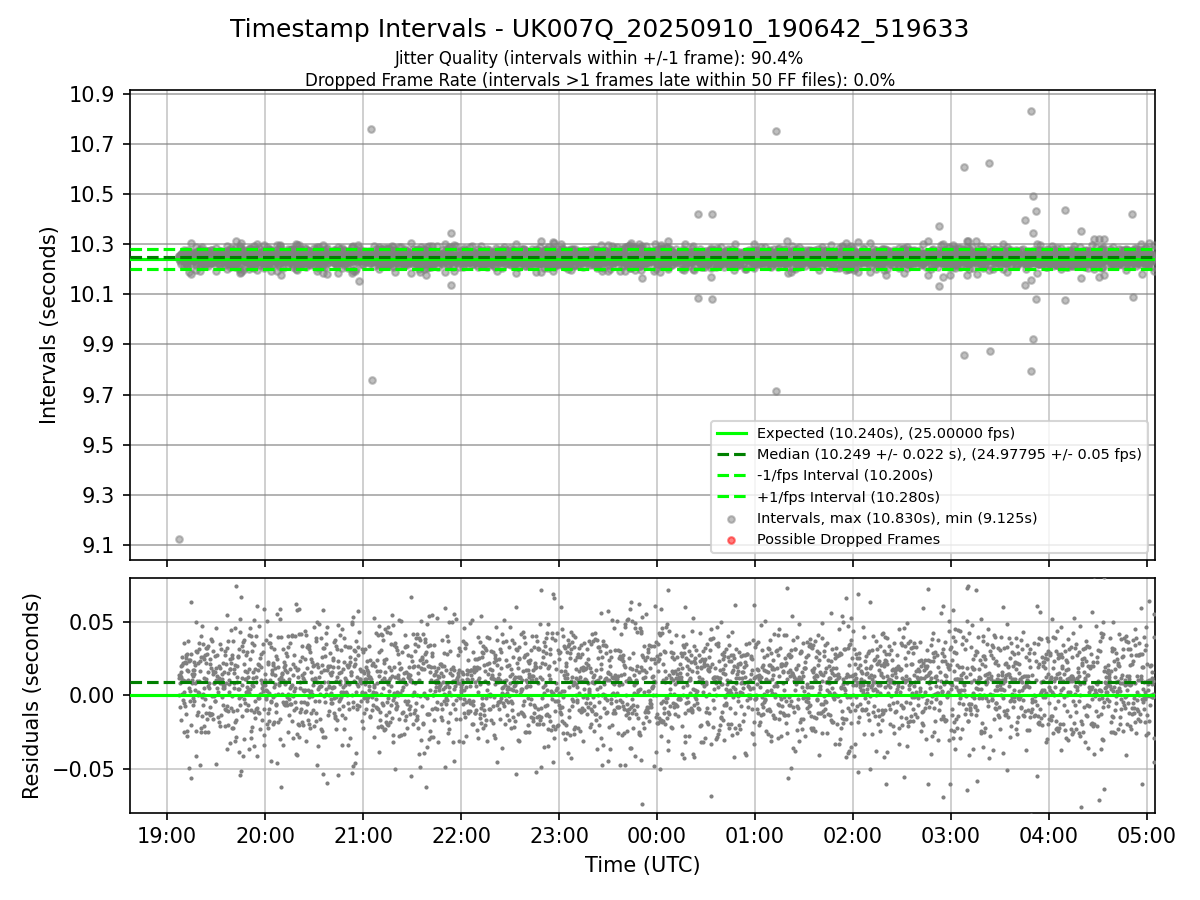This screenshot has height=900, width=1200.
Task: Click the red 'Possible Dropped Frames' legend marker
Action: 731,540
